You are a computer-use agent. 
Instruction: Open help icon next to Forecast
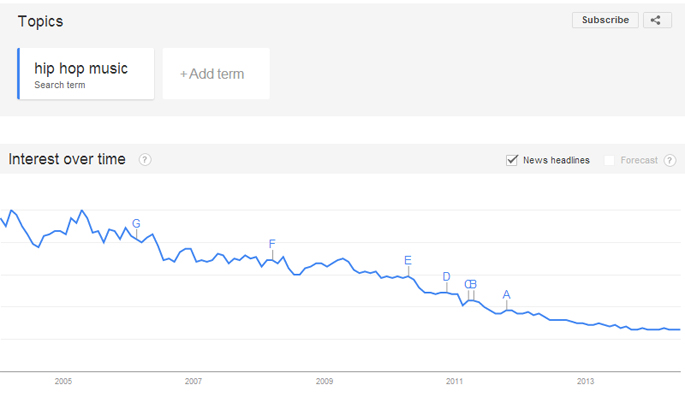670,160
